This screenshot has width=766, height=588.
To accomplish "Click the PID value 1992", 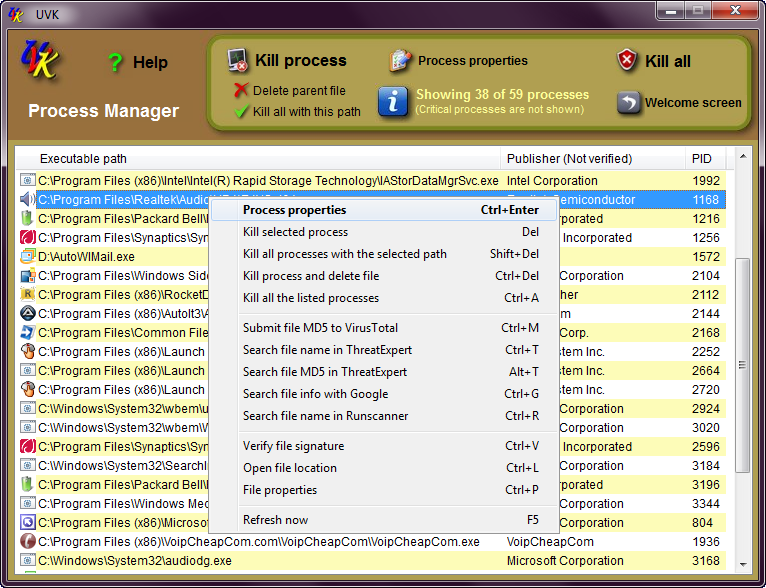I will [706, 181].
